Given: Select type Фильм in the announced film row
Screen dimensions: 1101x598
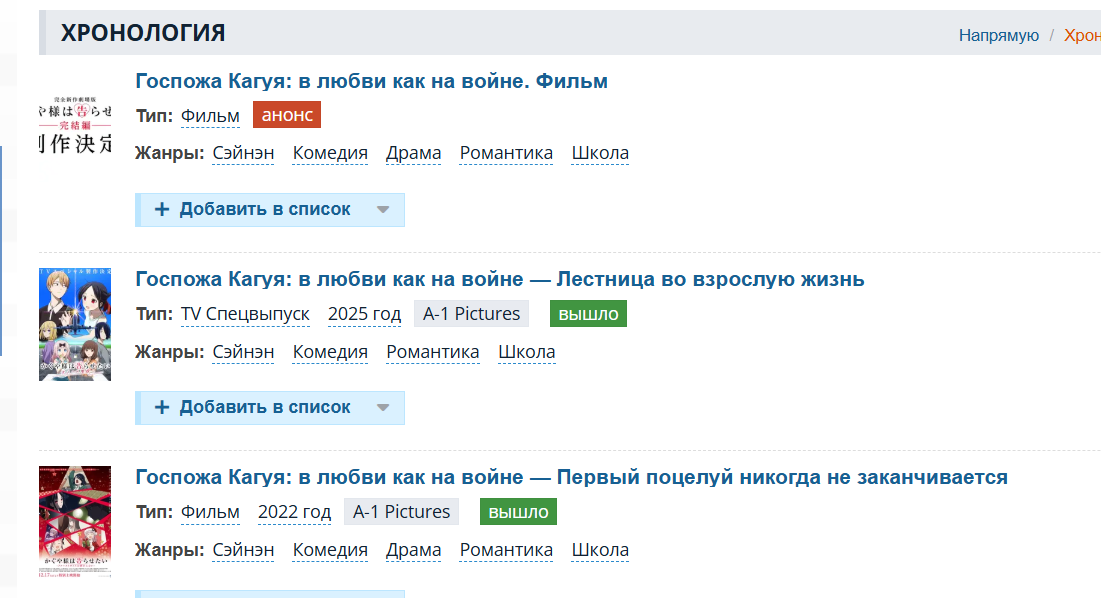Looking at the screenshot, I should [x=210, y=116].
